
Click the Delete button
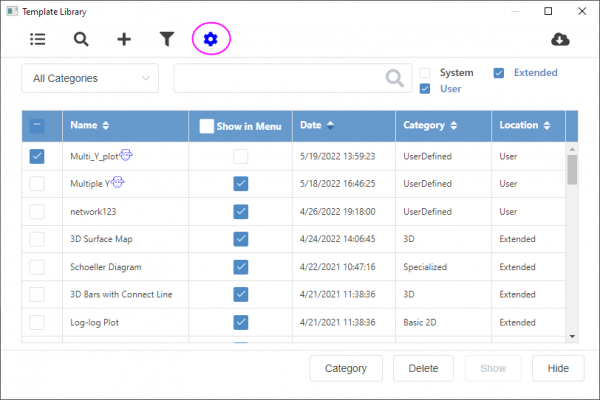(423, 368)
